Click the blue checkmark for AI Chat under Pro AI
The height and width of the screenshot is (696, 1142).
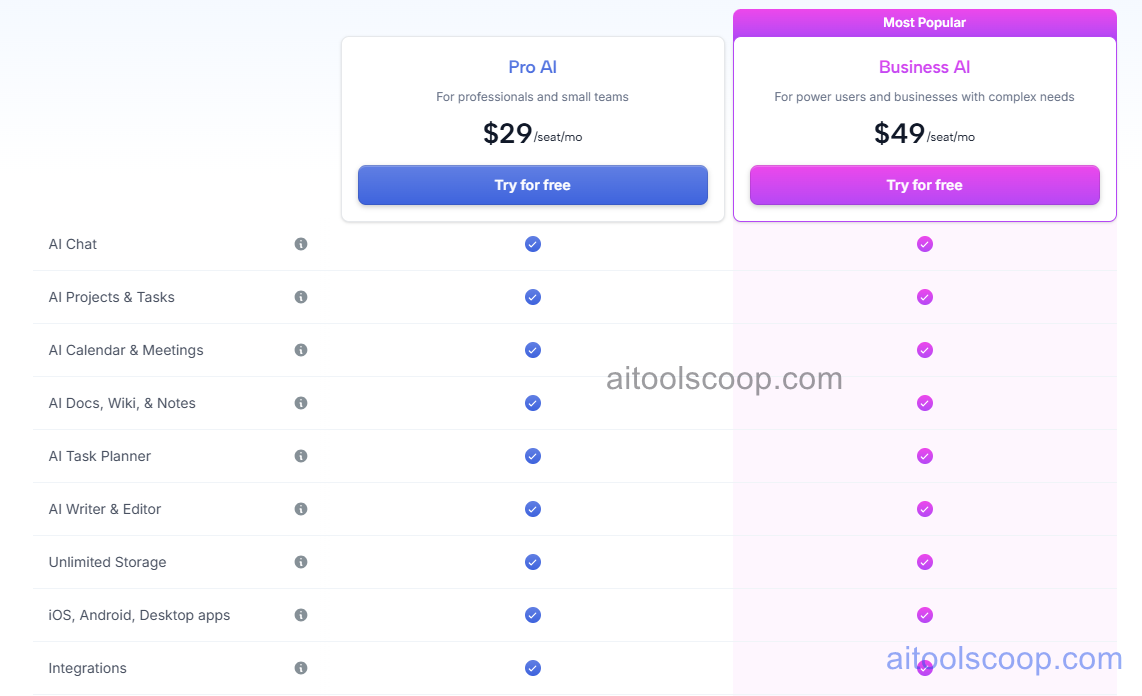click(532, 243)
